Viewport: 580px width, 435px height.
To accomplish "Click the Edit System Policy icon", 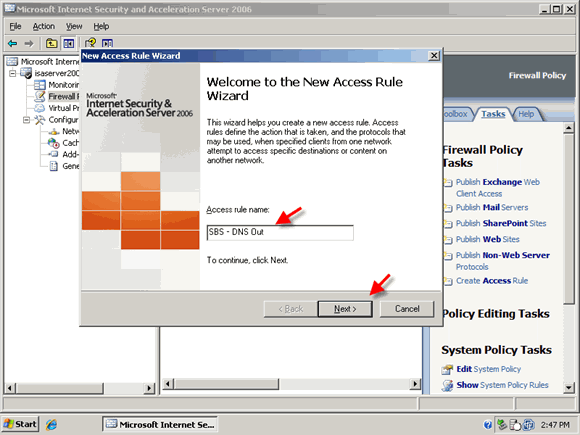I will [447, 369].
